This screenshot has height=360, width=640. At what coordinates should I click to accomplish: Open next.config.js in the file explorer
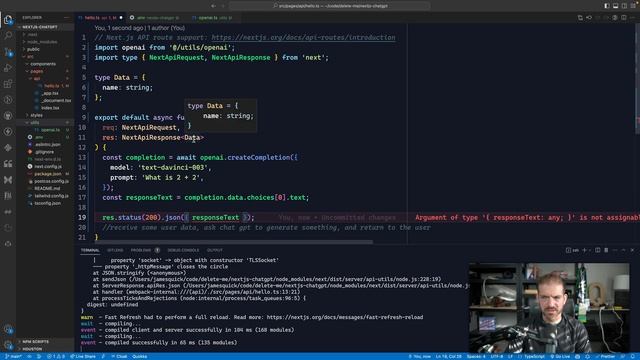click(x=45, y=167)
